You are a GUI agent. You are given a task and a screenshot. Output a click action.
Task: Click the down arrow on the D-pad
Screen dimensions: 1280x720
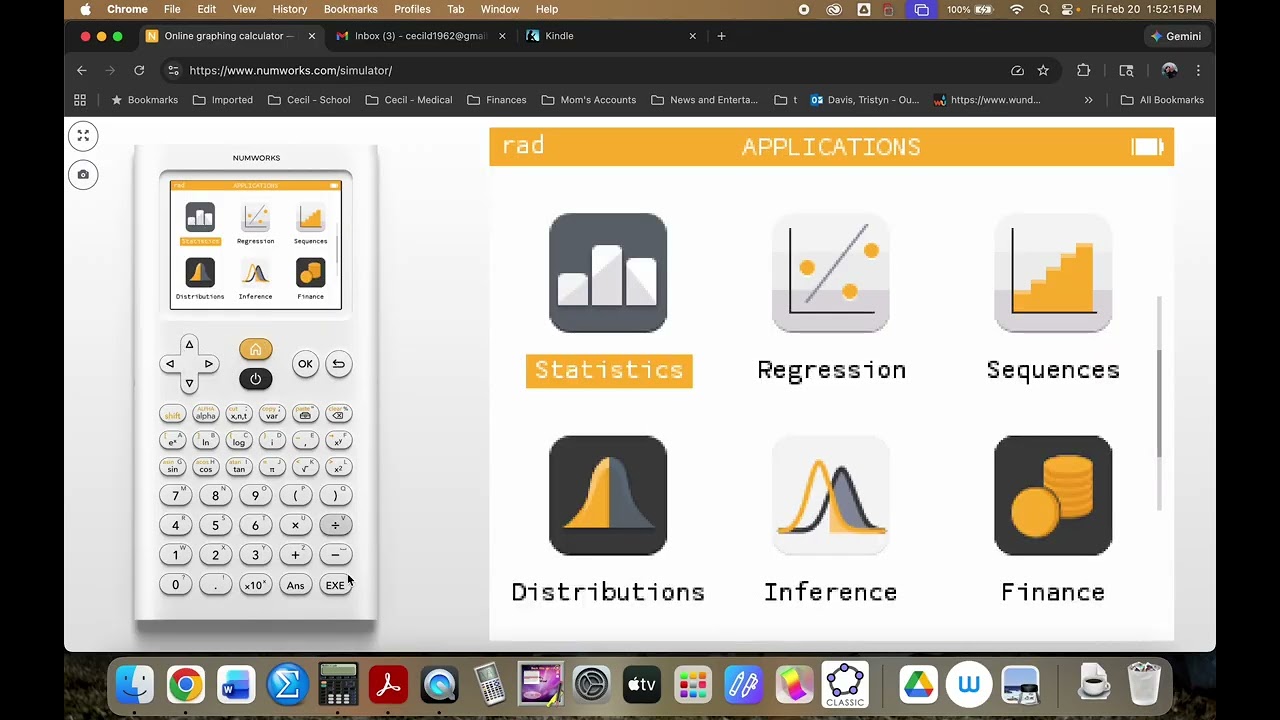[x=189, y=383]
